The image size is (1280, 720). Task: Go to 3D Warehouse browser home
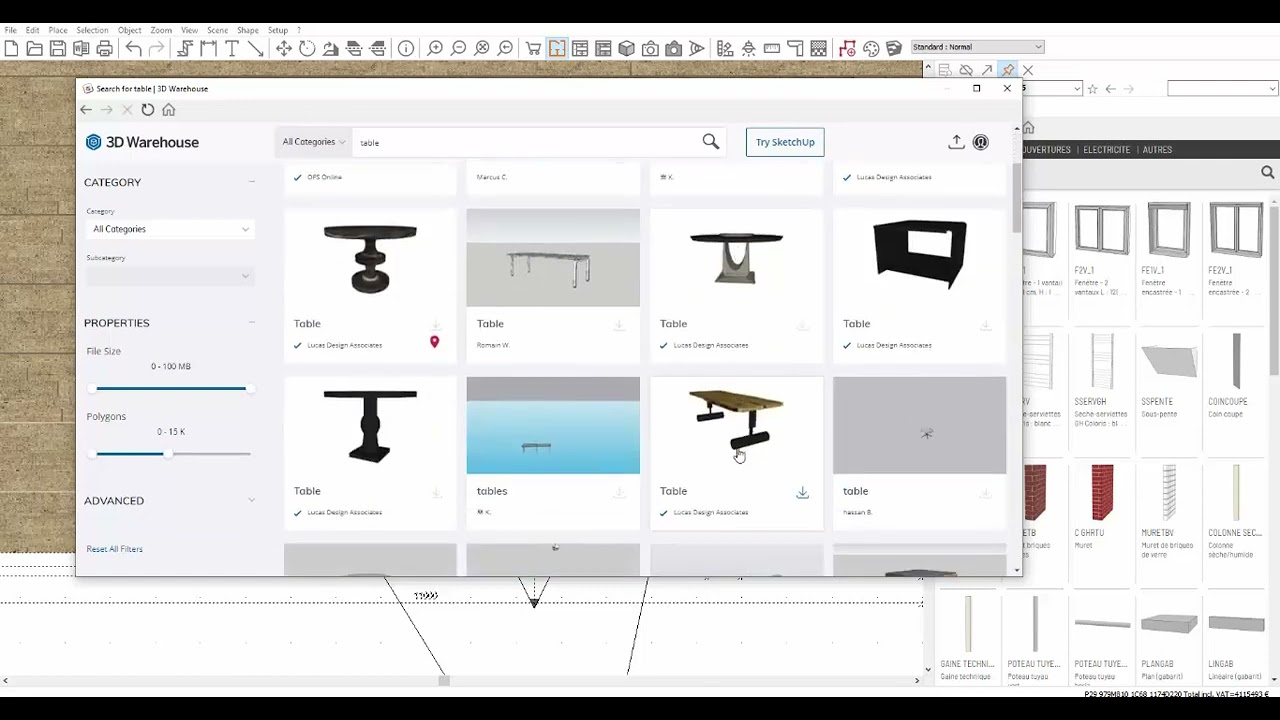tap(168, 110)
